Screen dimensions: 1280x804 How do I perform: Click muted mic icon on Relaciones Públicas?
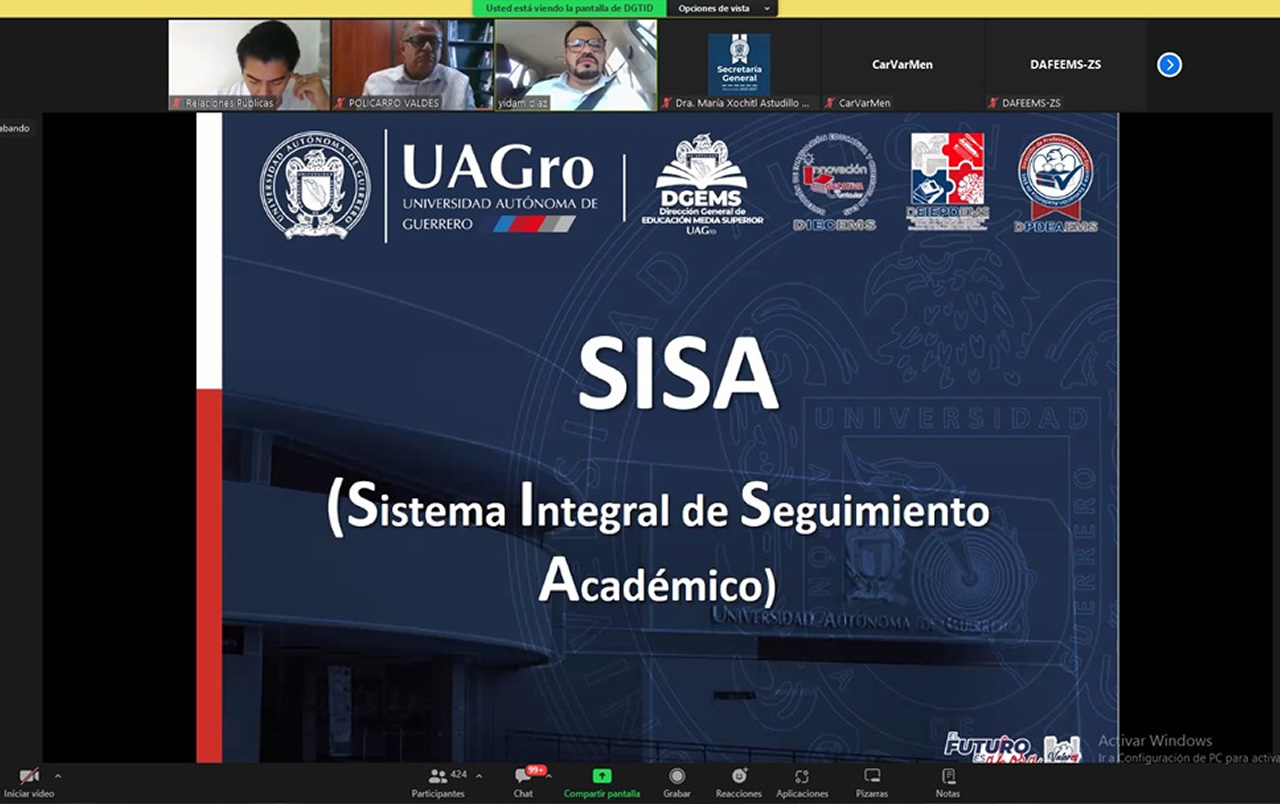pyautogui.click(x=177, y=103)
